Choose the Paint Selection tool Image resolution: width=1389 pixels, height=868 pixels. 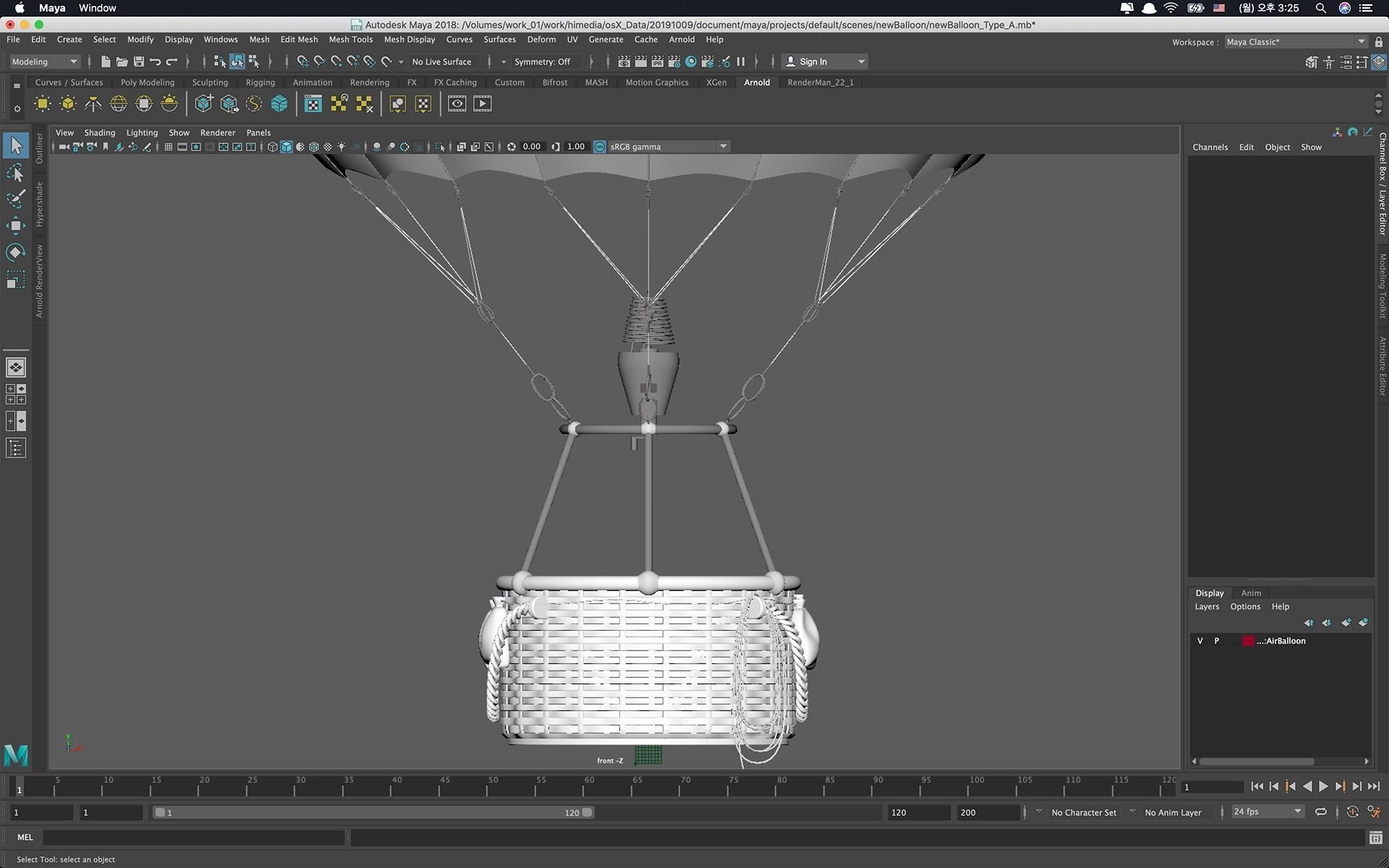click(x=16, y=199)
